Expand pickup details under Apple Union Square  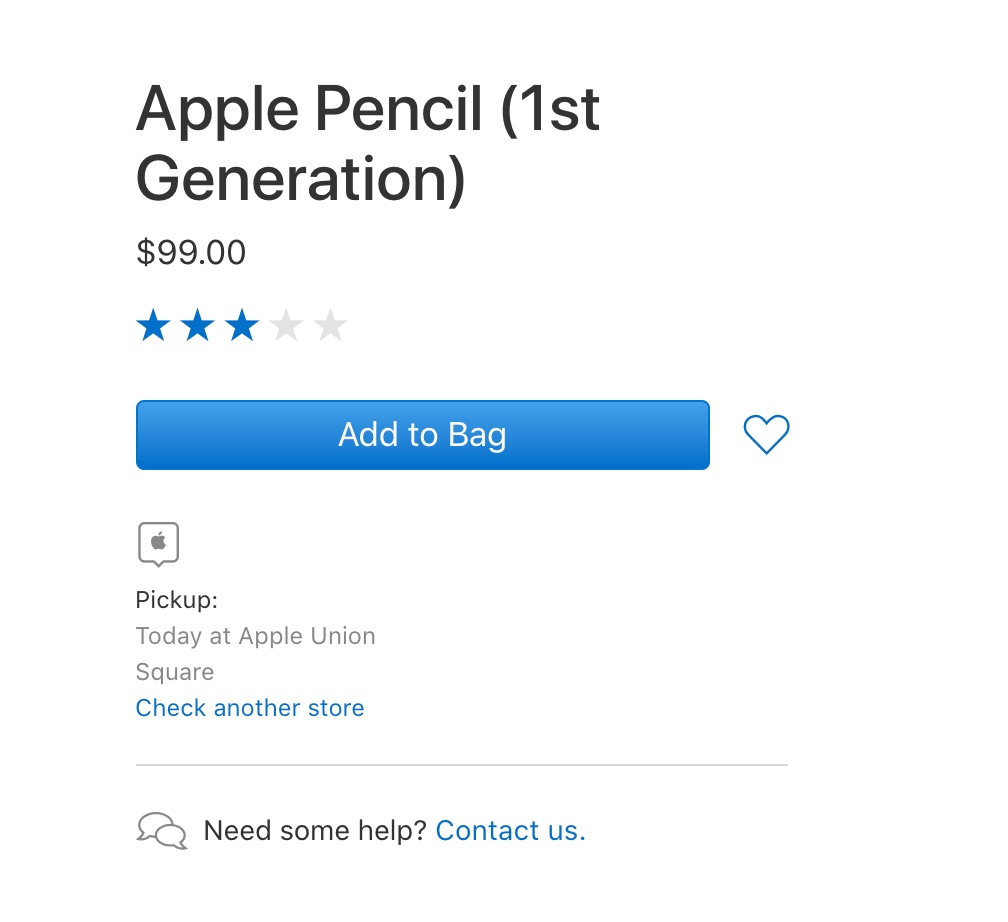pos(255,653)
